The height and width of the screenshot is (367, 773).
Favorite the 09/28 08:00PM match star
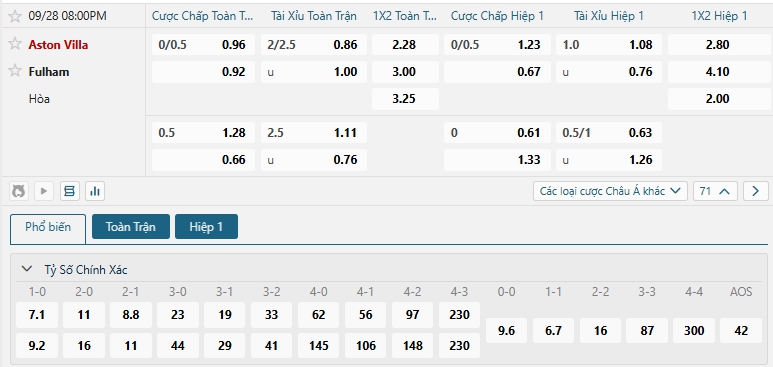tap(15, 16)
